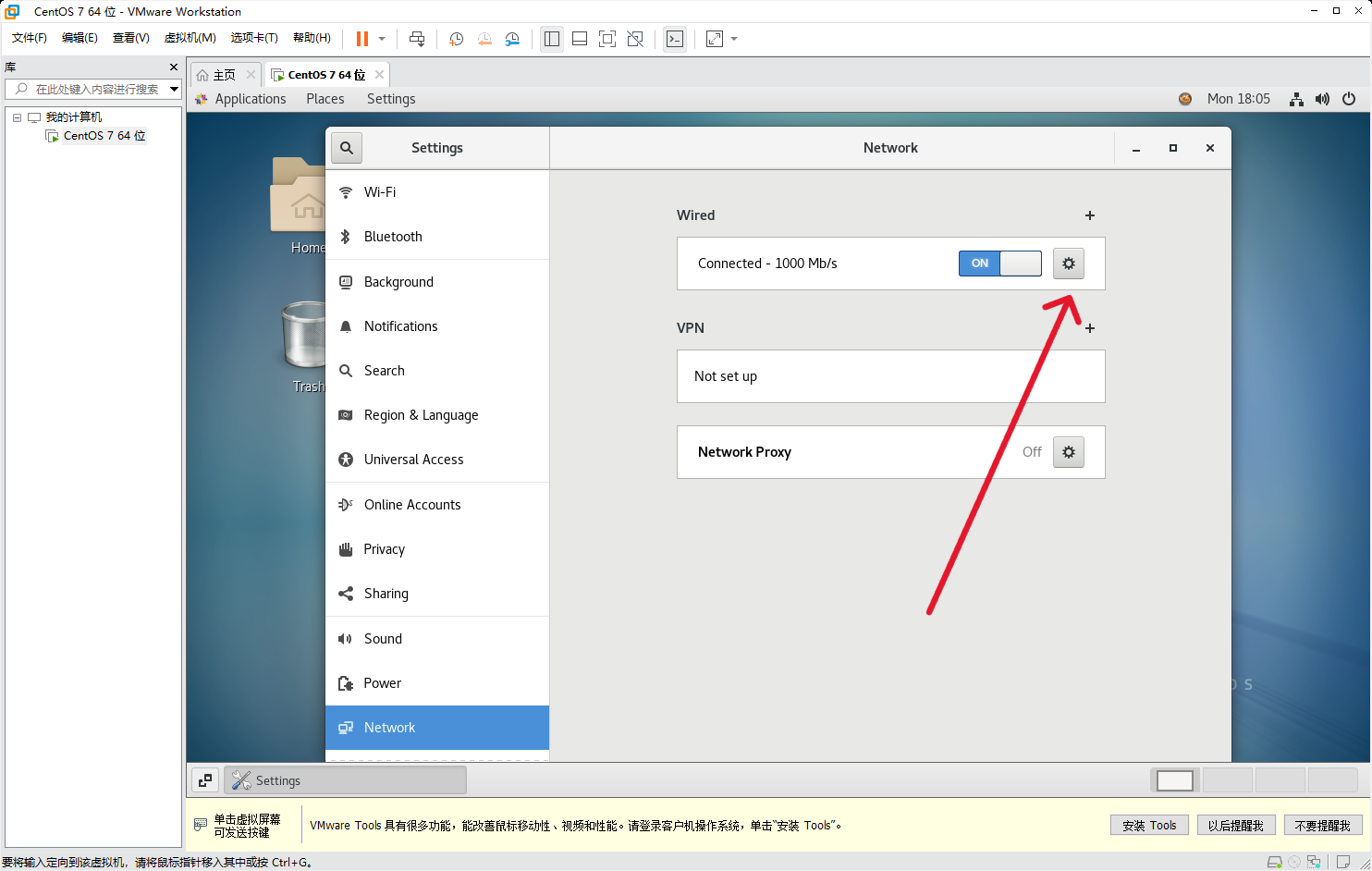Click the 不要提醒我 button
The width and height of the screenshot is (1372, 871).
(x=1323, y=826)
